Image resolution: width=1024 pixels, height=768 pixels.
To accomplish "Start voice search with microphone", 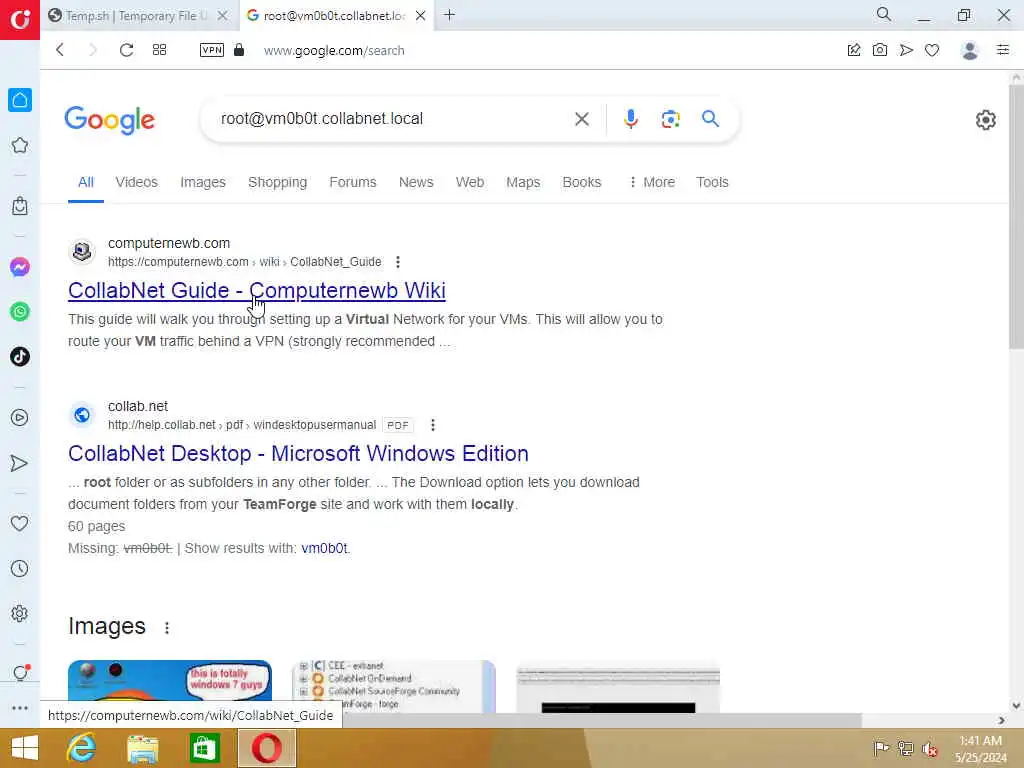I will tap(631, 119).
